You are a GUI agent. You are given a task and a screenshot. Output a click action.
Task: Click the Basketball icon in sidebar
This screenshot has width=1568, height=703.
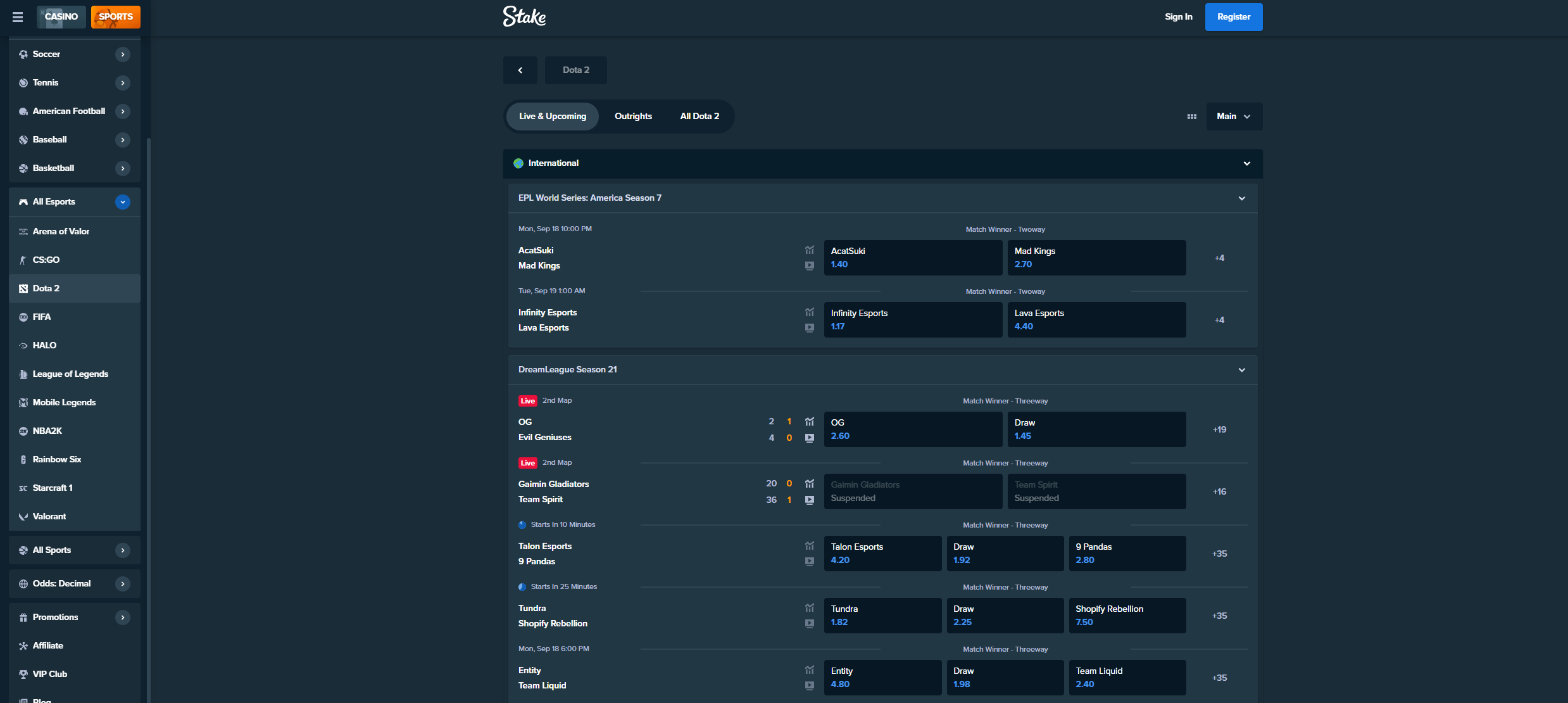click(23, 168)
